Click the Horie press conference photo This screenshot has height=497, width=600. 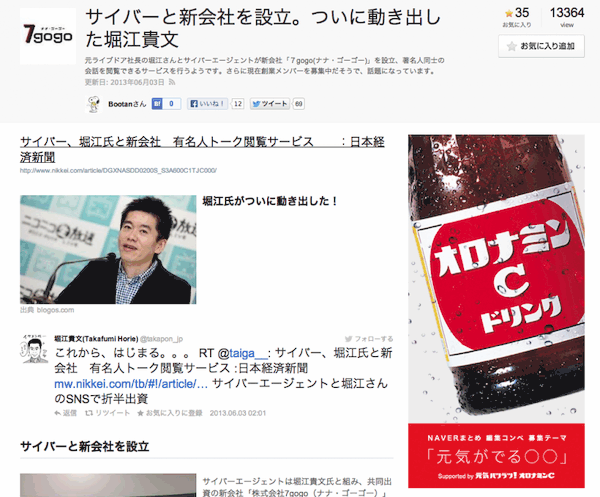click(x=108, y=249)
